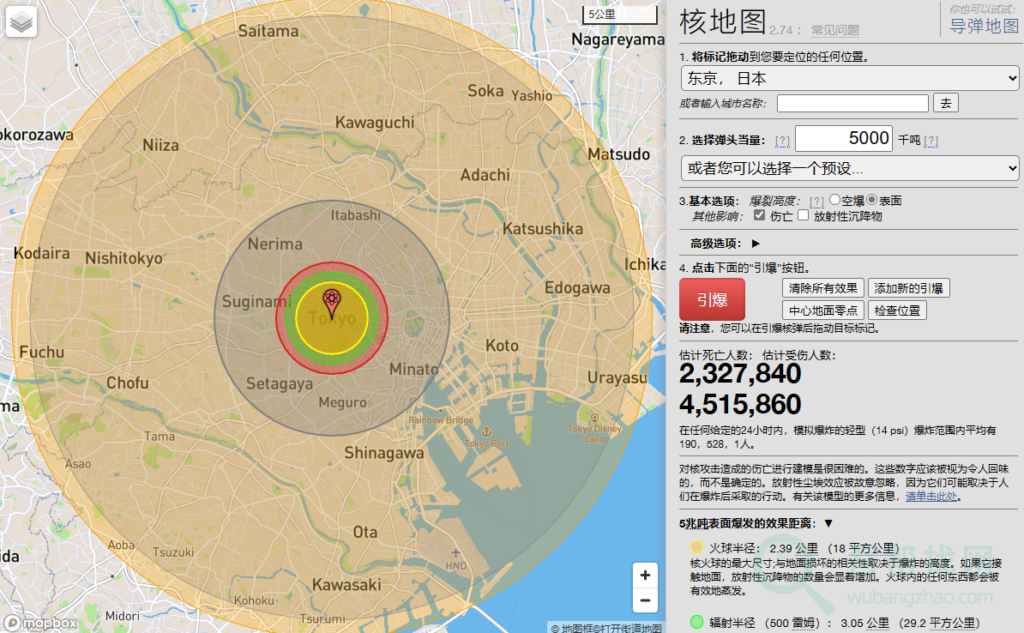Open the warhead preset dropdown
Screen dimensions: 1024x633
pos(849,167)
